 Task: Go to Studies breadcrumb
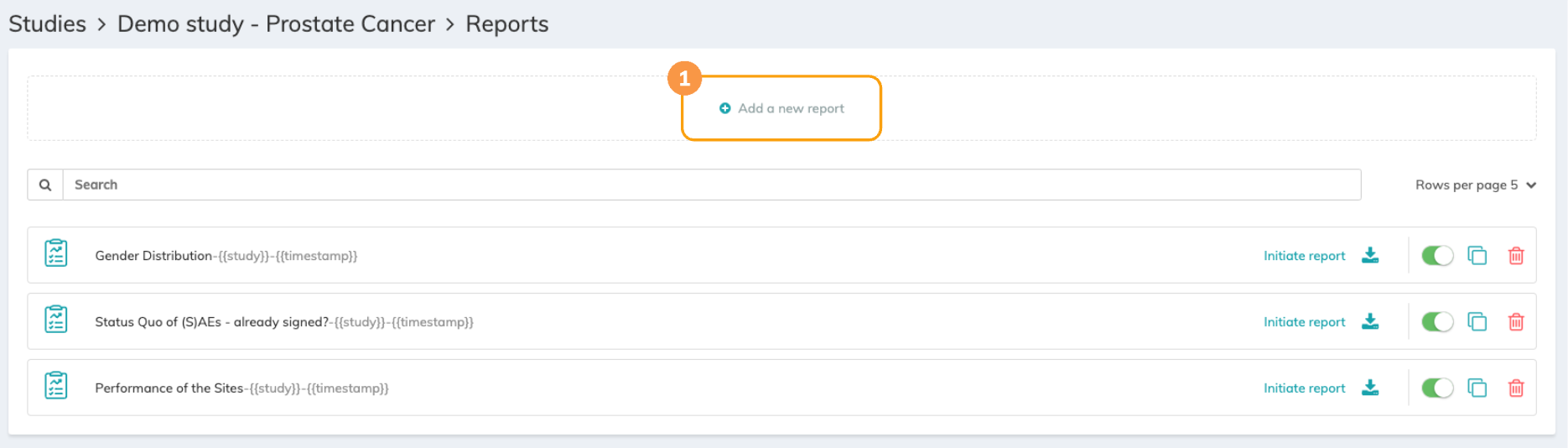click(x=47, y=23)
